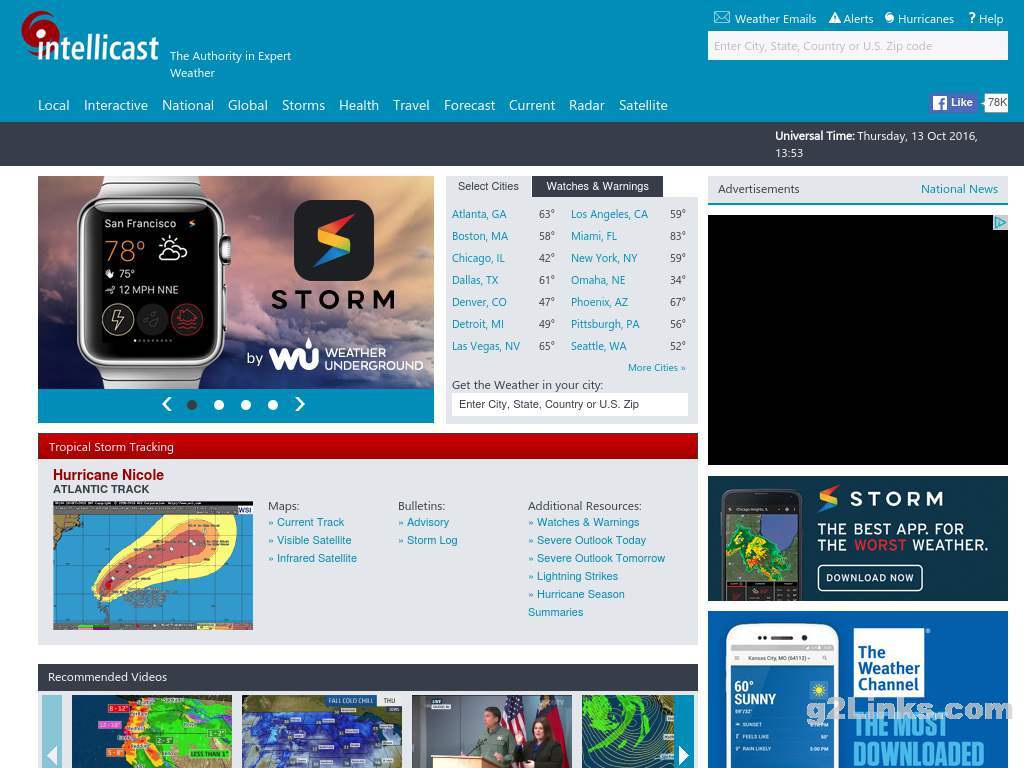Open Hurricane Season Summaries link
1024x768 pixels.
tap(576, 603)
